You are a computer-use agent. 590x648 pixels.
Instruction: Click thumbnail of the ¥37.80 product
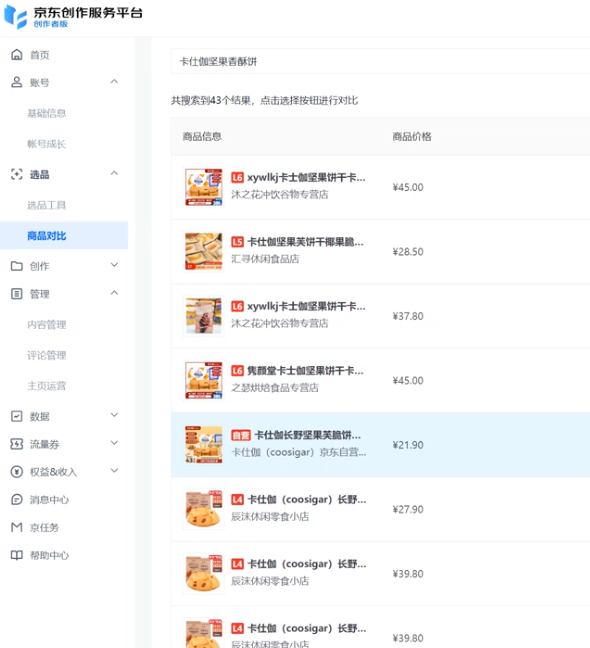click(x=204, y=316)
